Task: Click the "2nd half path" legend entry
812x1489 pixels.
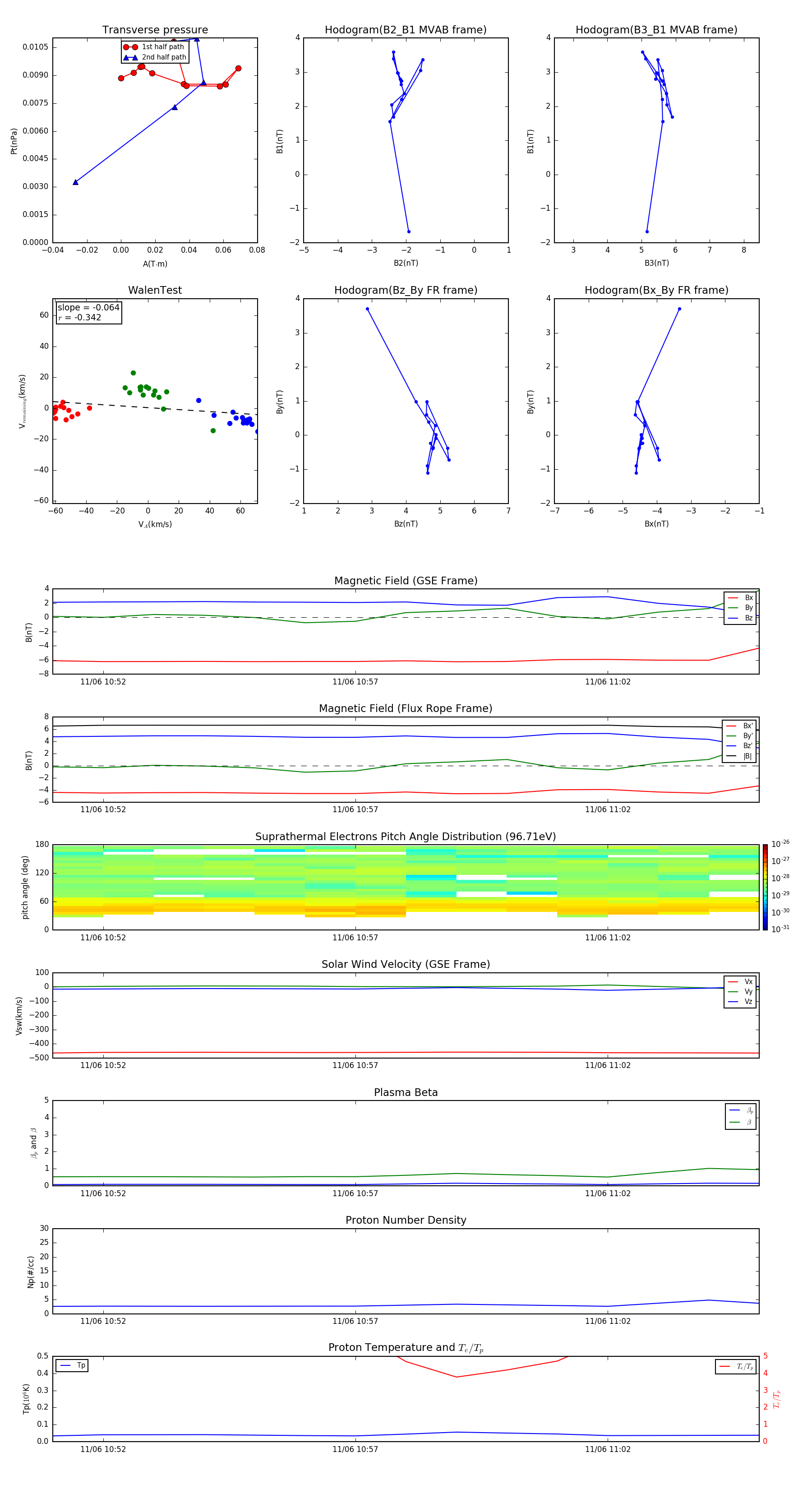Action: (155, 57)
